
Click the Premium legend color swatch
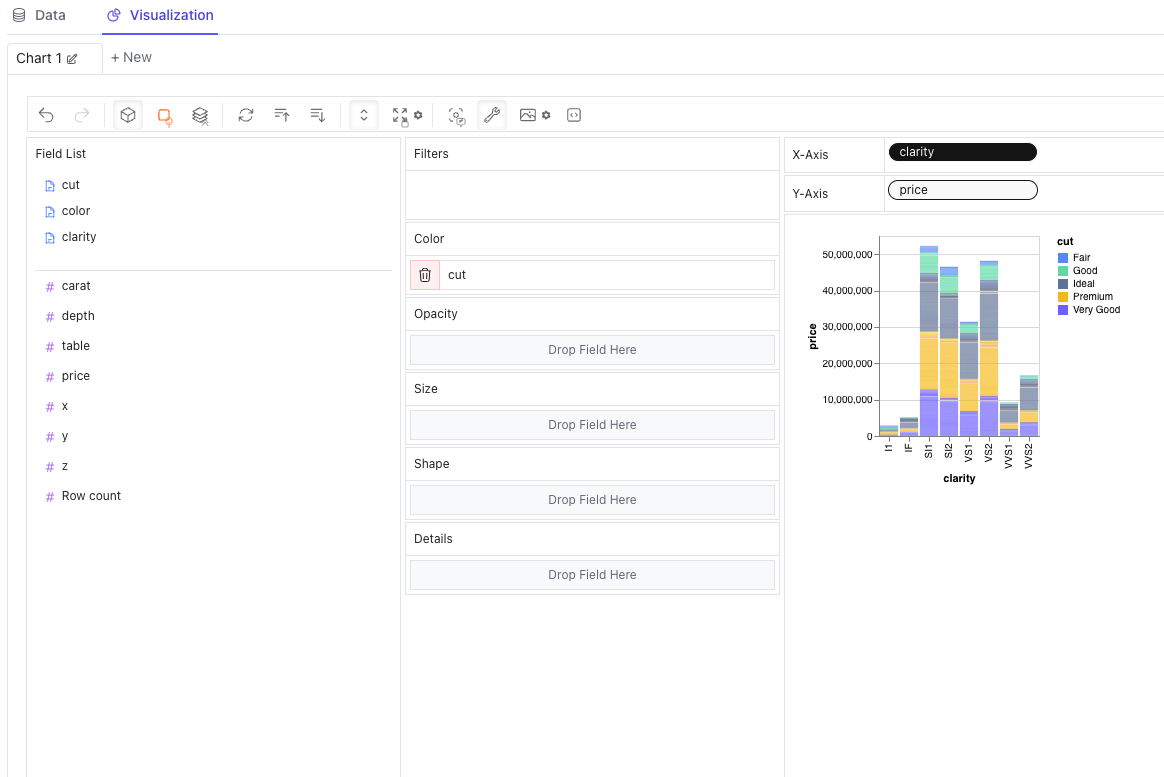pos(1063,297)
